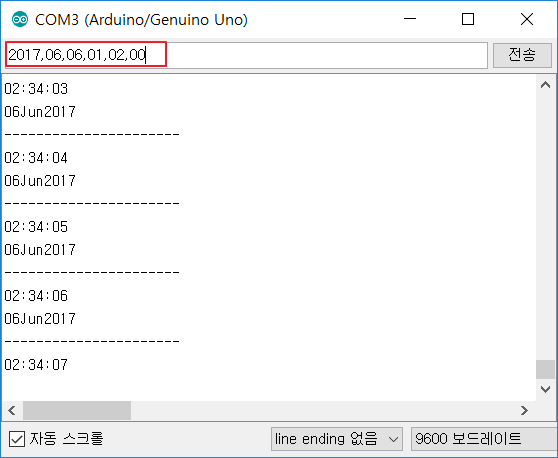Send the typed text with 전송 button
The image size is (558, 458).
pyautogui.click(x=522, y=55)
